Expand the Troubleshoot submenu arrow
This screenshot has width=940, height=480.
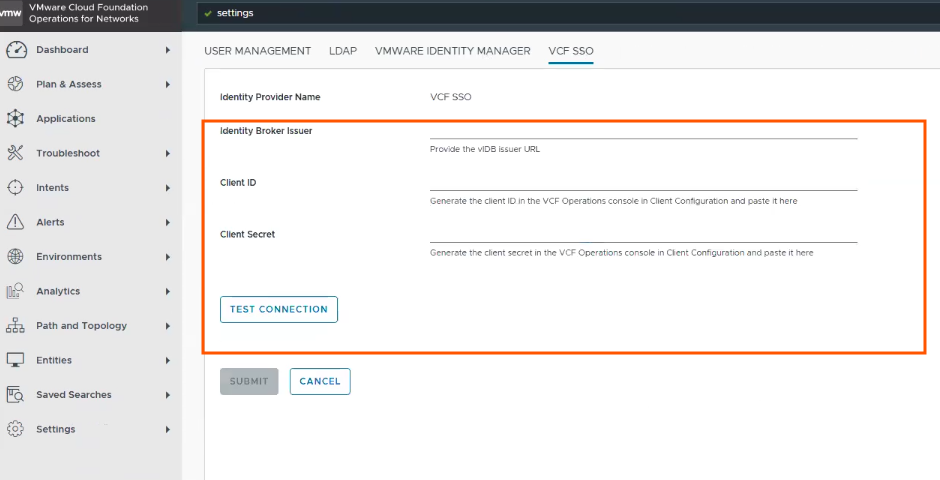click(x=168, y=153)
